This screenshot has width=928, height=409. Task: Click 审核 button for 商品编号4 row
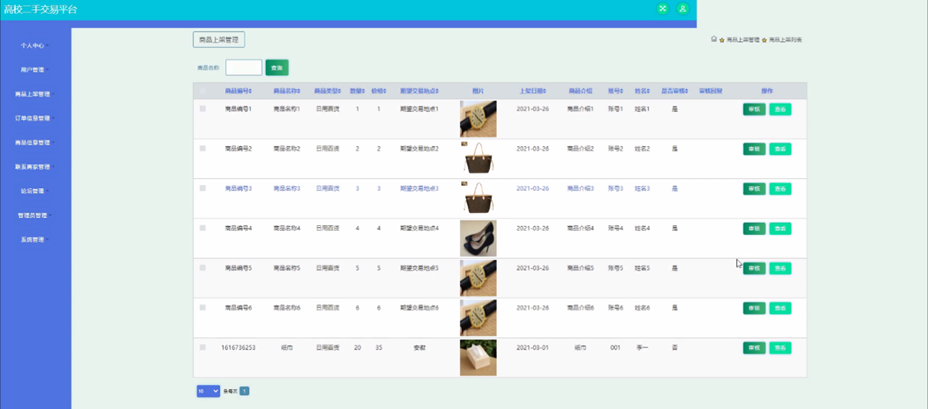click(754, 228)
